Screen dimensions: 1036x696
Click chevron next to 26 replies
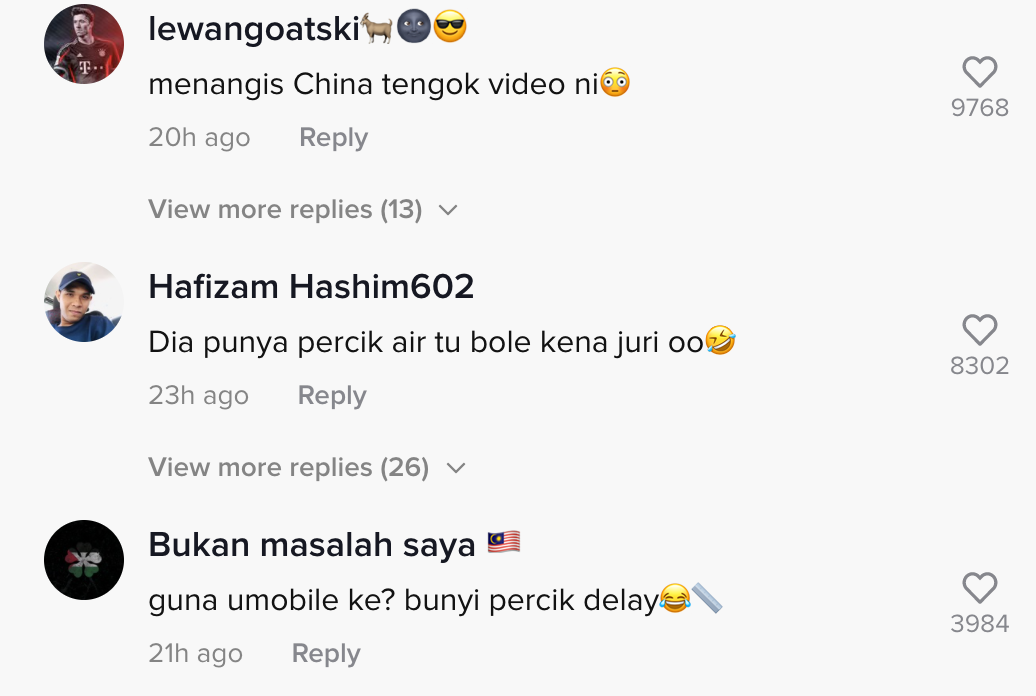(x=456, y=468)
